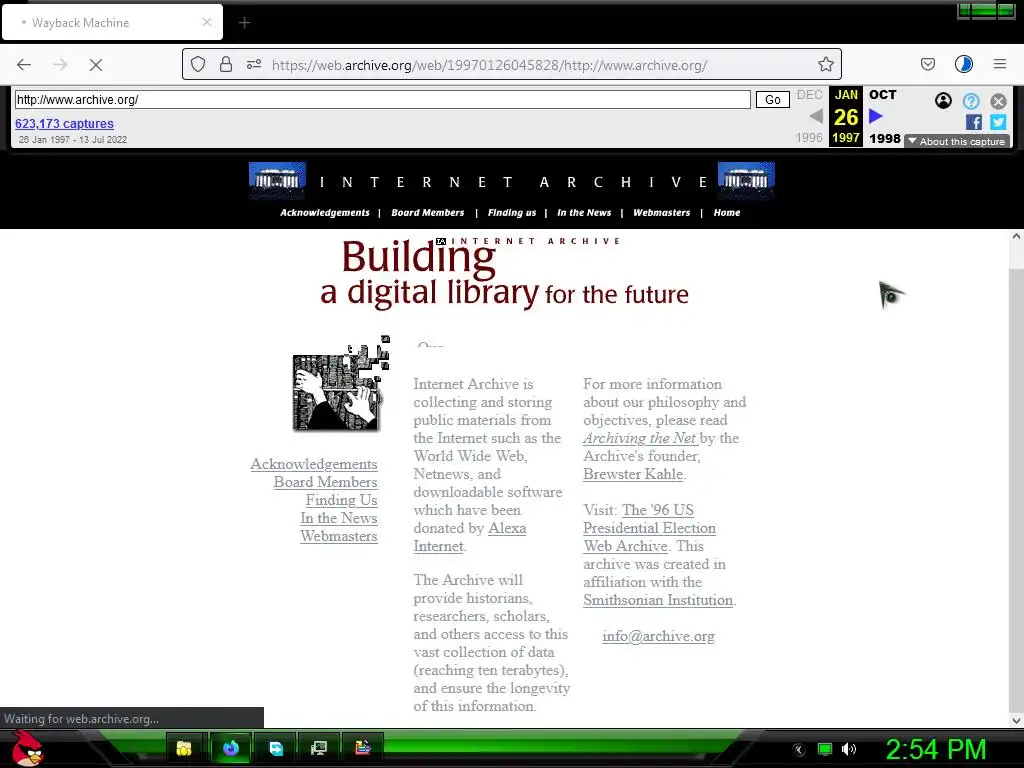Screen dimensions: 1024x768
Task: Click the hands and books image
Action: pyautogui.click(x=340, y=384)
